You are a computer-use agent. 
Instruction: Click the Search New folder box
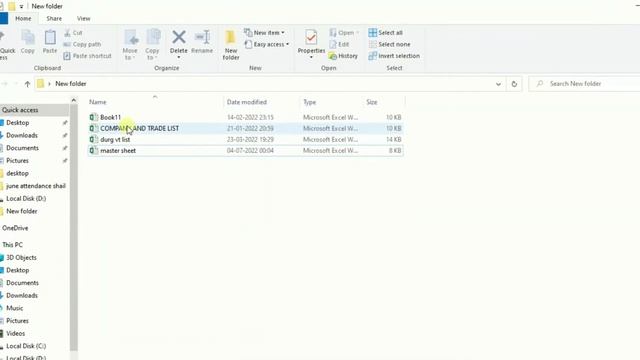(584, 84)
